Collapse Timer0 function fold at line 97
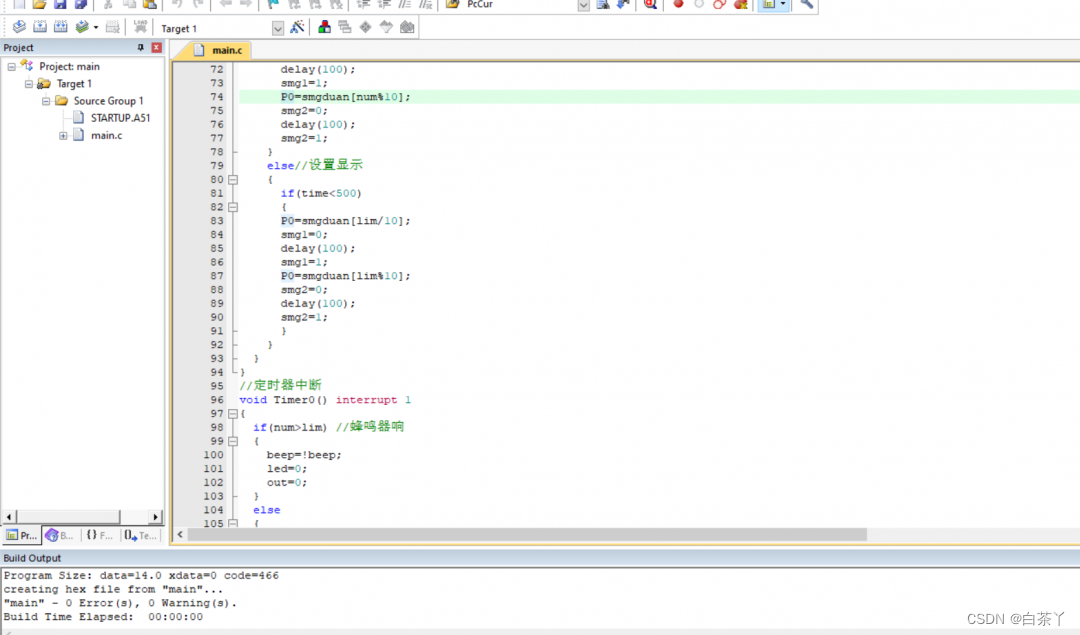Viewport: 1080px width, 635px height. [x=233, y=414]
